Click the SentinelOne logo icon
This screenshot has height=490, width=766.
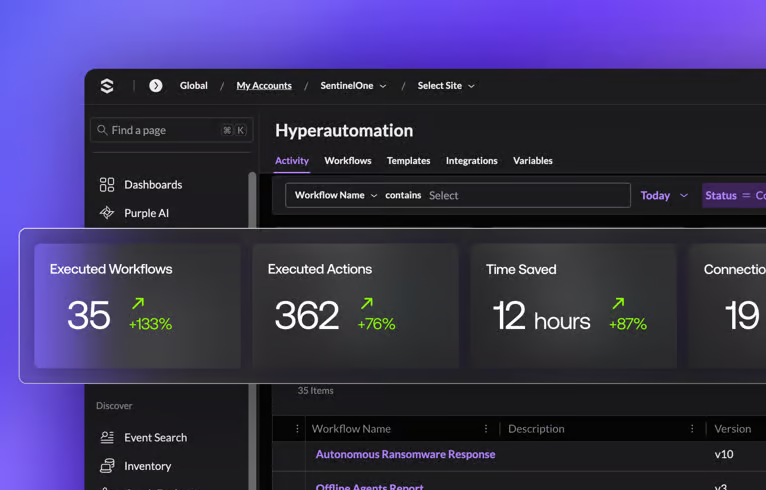point(107,86)
